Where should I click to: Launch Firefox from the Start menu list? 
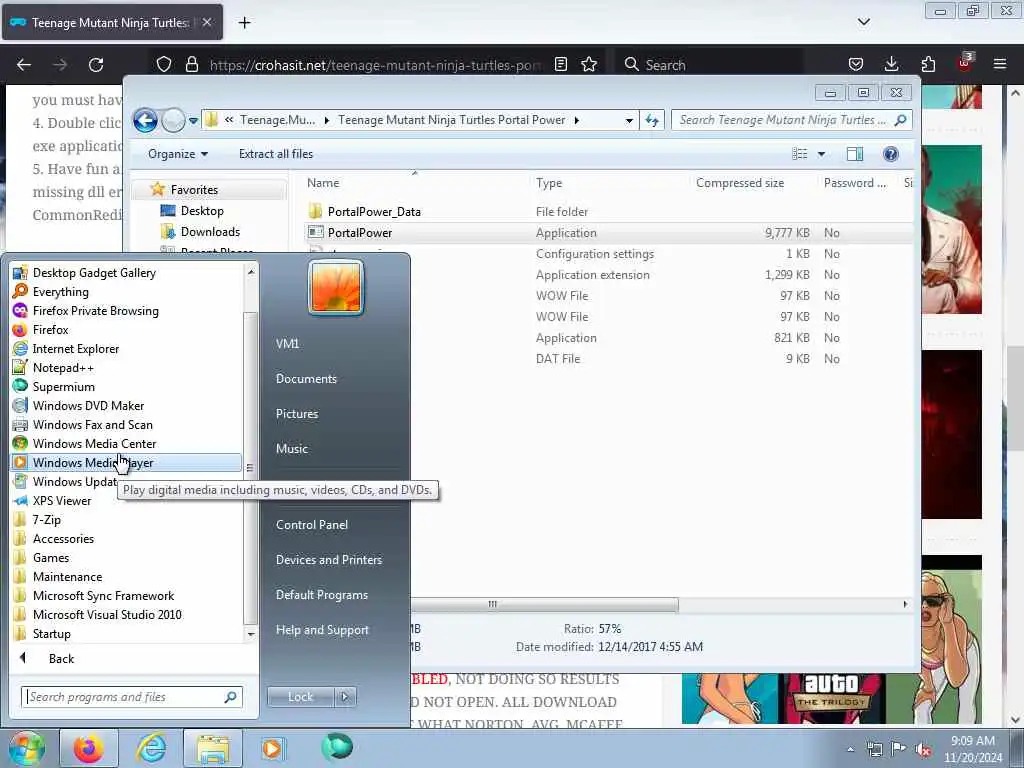(x=50, y=330)
